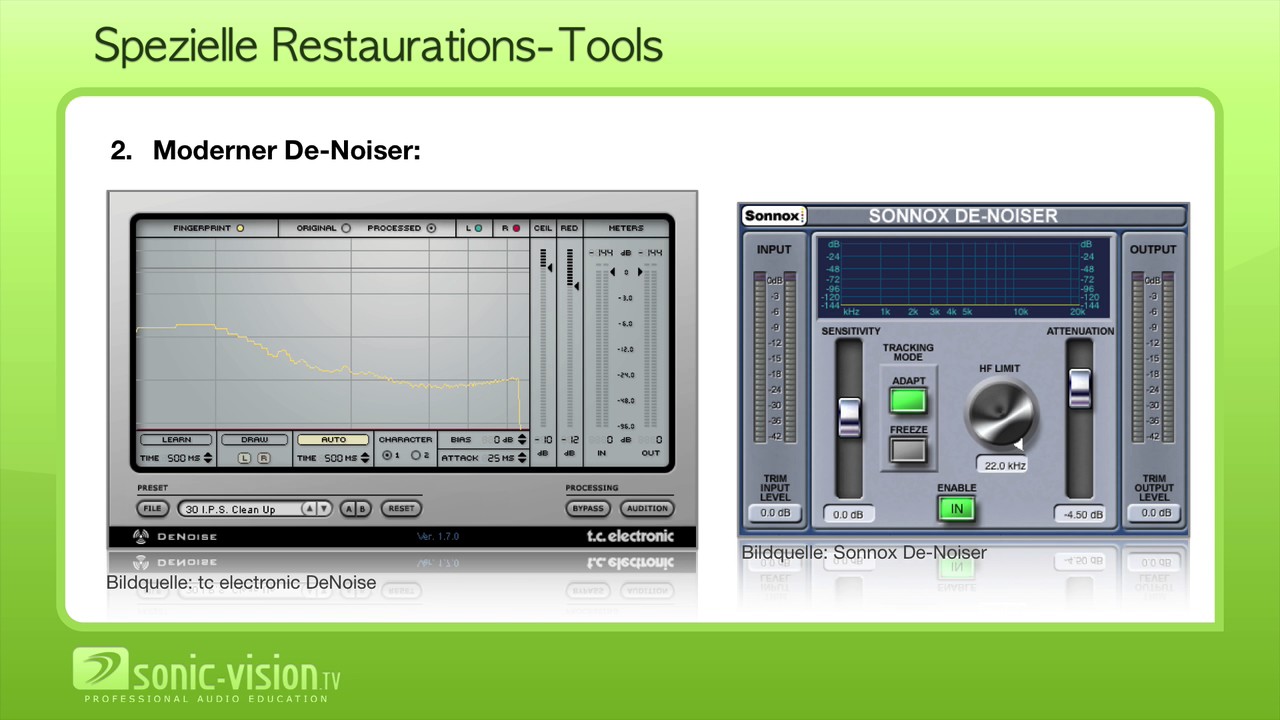Switch to preset slot B
The width and height of the screenshot is (1280, 720).
[362, 509]
